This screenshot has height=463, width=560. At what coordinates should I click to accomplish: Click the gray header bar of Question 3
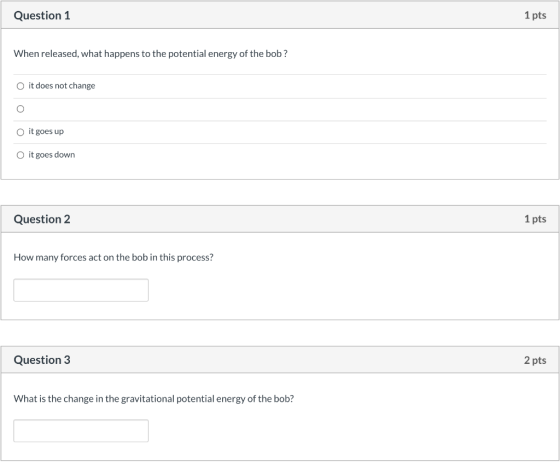tap(280, 360)
